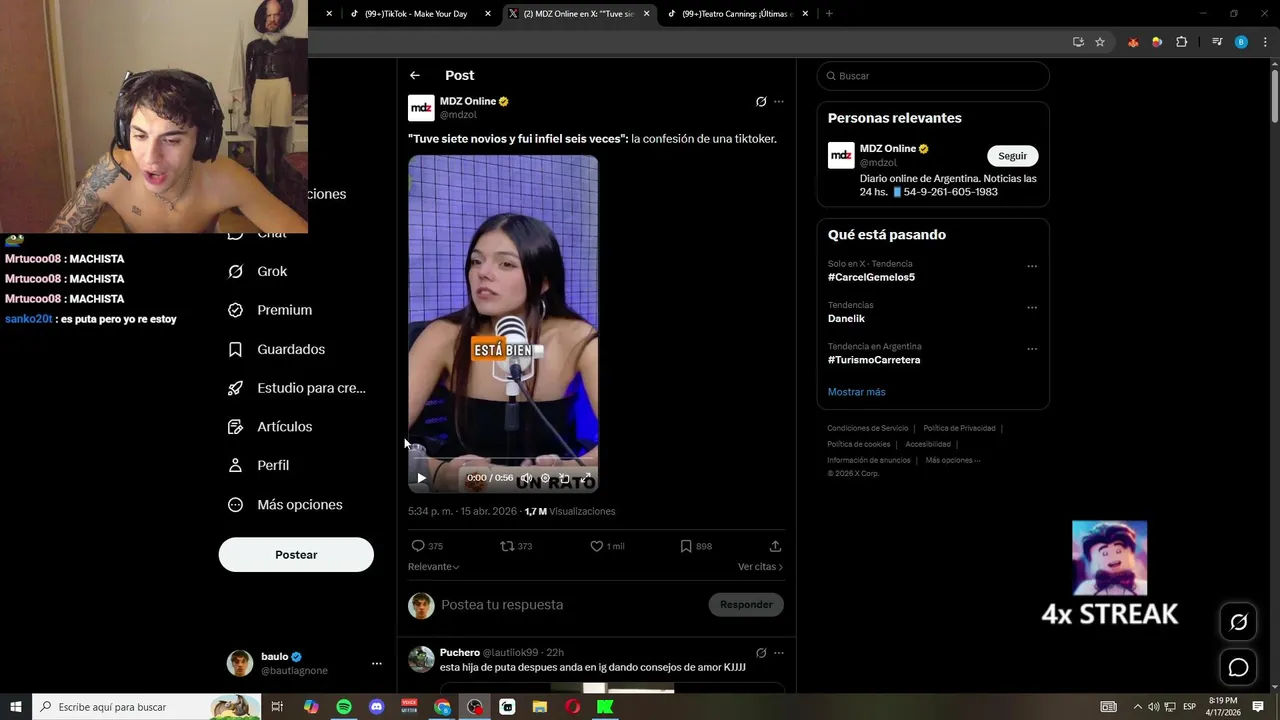Like the post with the heart icon

point(596,546)
